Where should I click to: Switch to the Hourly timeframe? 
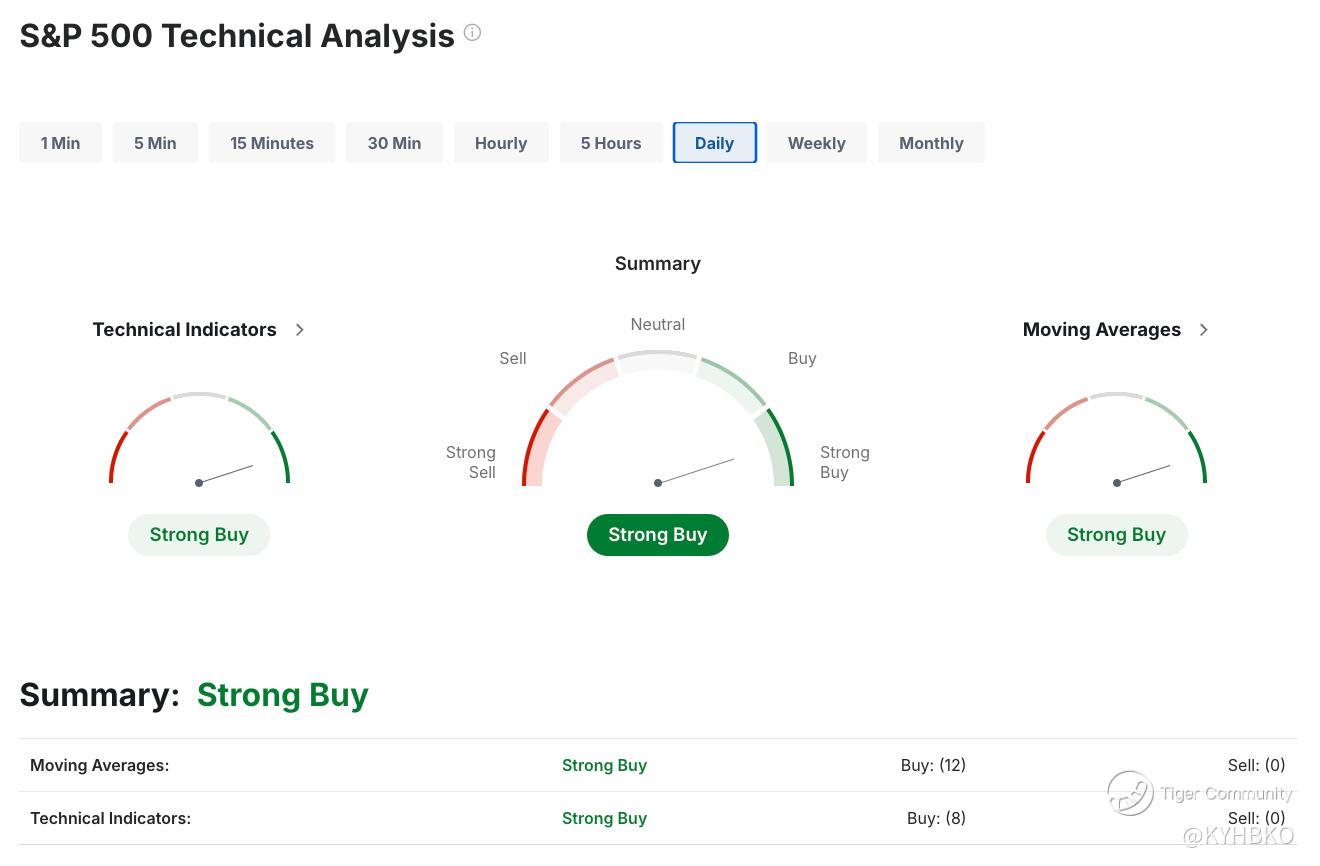tap(501, 143)
